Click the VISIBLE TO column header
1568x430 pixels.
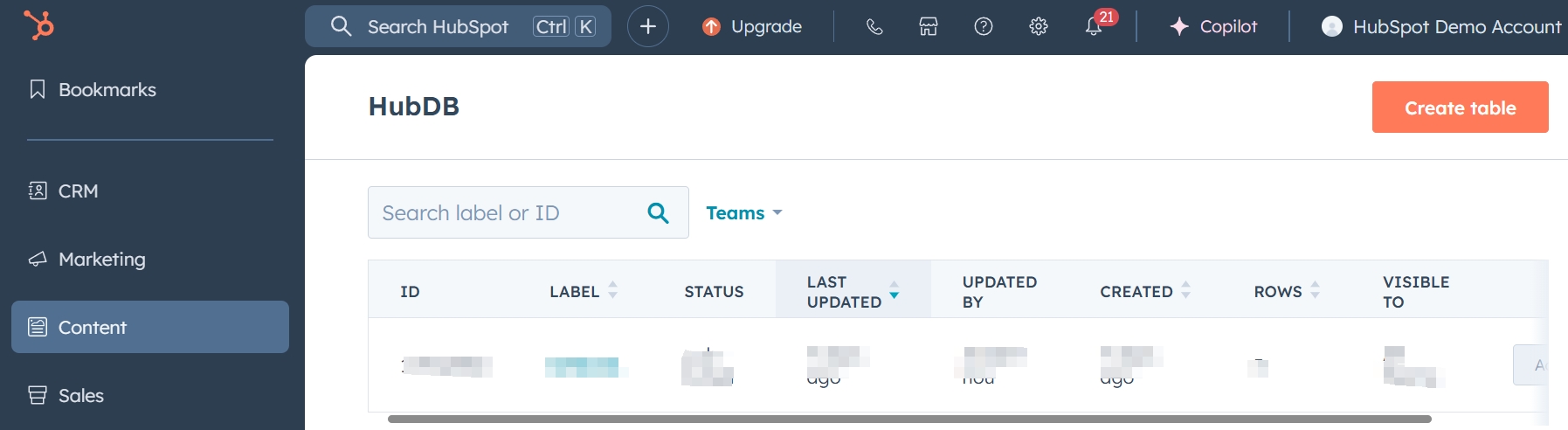point(1416,291)
